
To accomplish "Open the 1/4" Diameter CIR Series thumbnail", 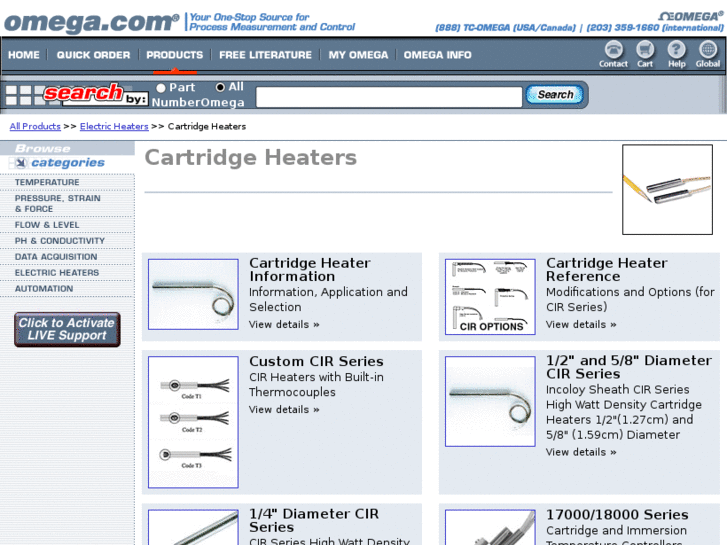I will coord(193,527).
